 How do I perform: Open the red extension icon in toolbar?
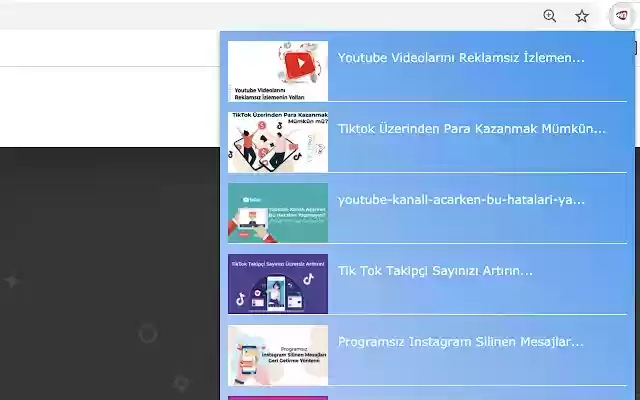621,16
